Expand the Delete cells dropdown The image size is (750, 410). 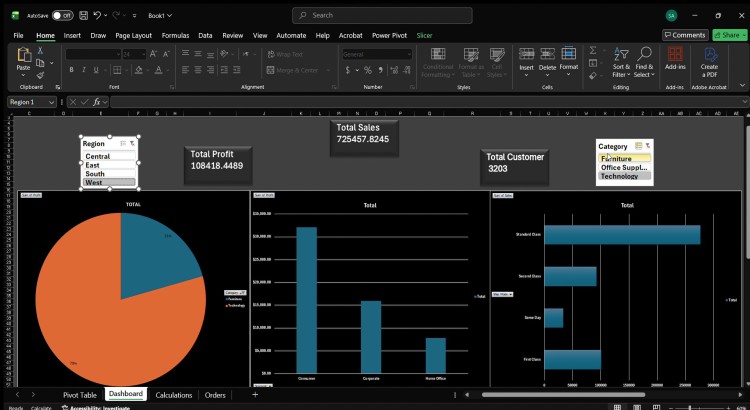tap(547, 75)
